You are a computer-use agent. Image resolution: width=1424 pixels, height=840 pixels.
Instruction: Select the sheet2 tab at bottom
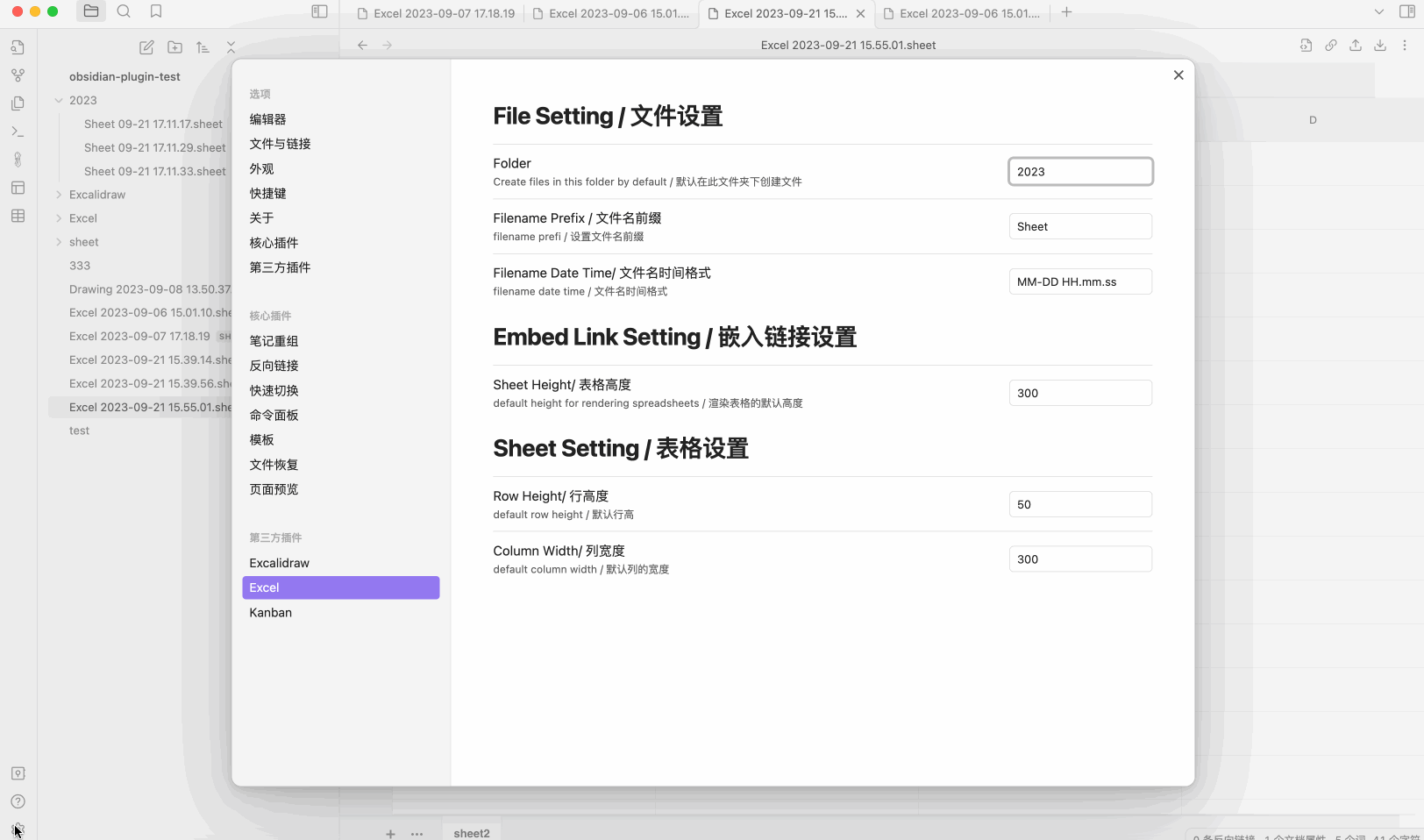point(472,833)
